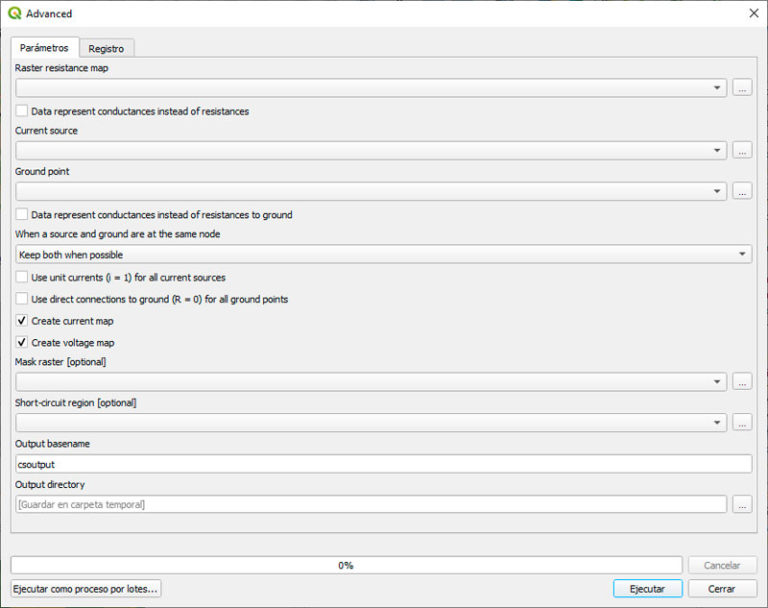Image resolution: width=768 pixels, height=608 pixels.
Task: Open Ground point dropdown
Action: click(371, 191)
